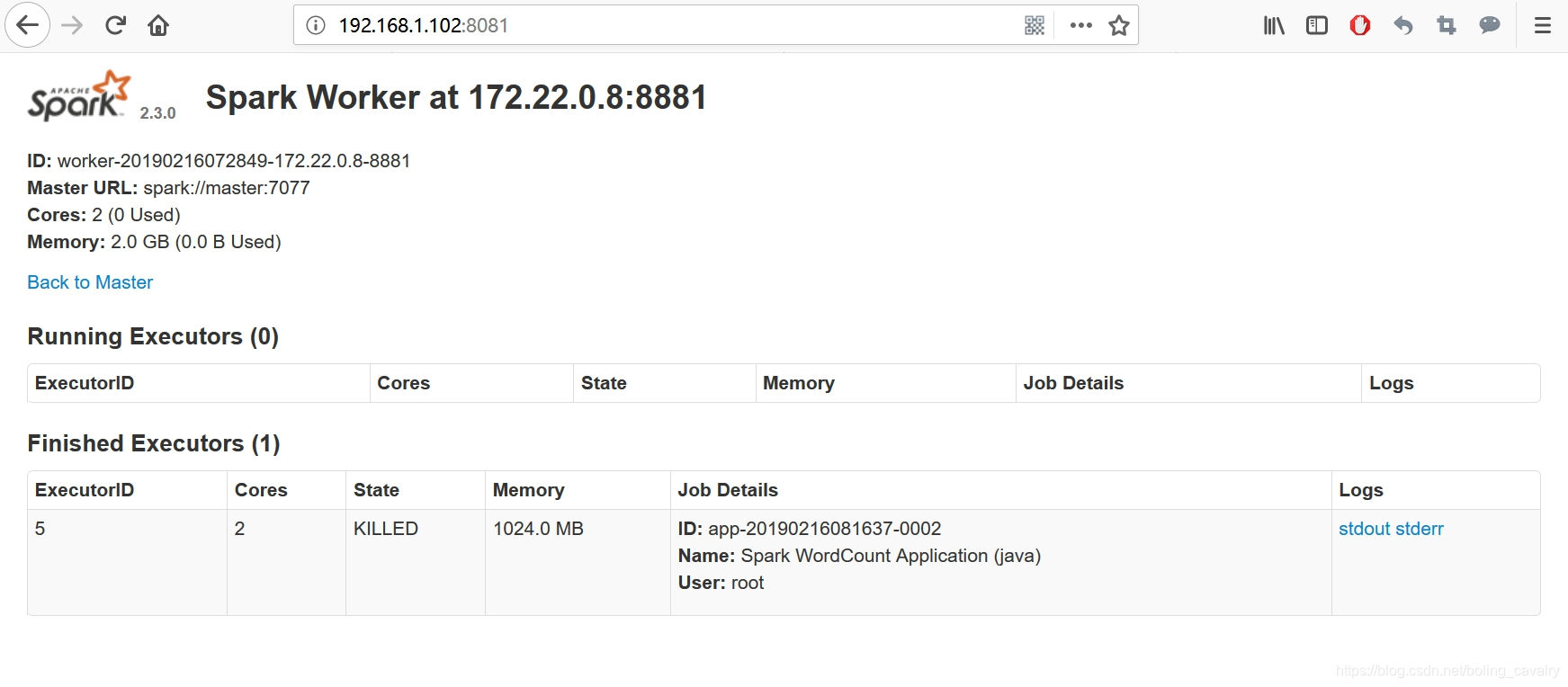The width and height of the screenshot is (1568, 687).
Task: Open the stdout log link
Action: click(x=1365, y=529)
